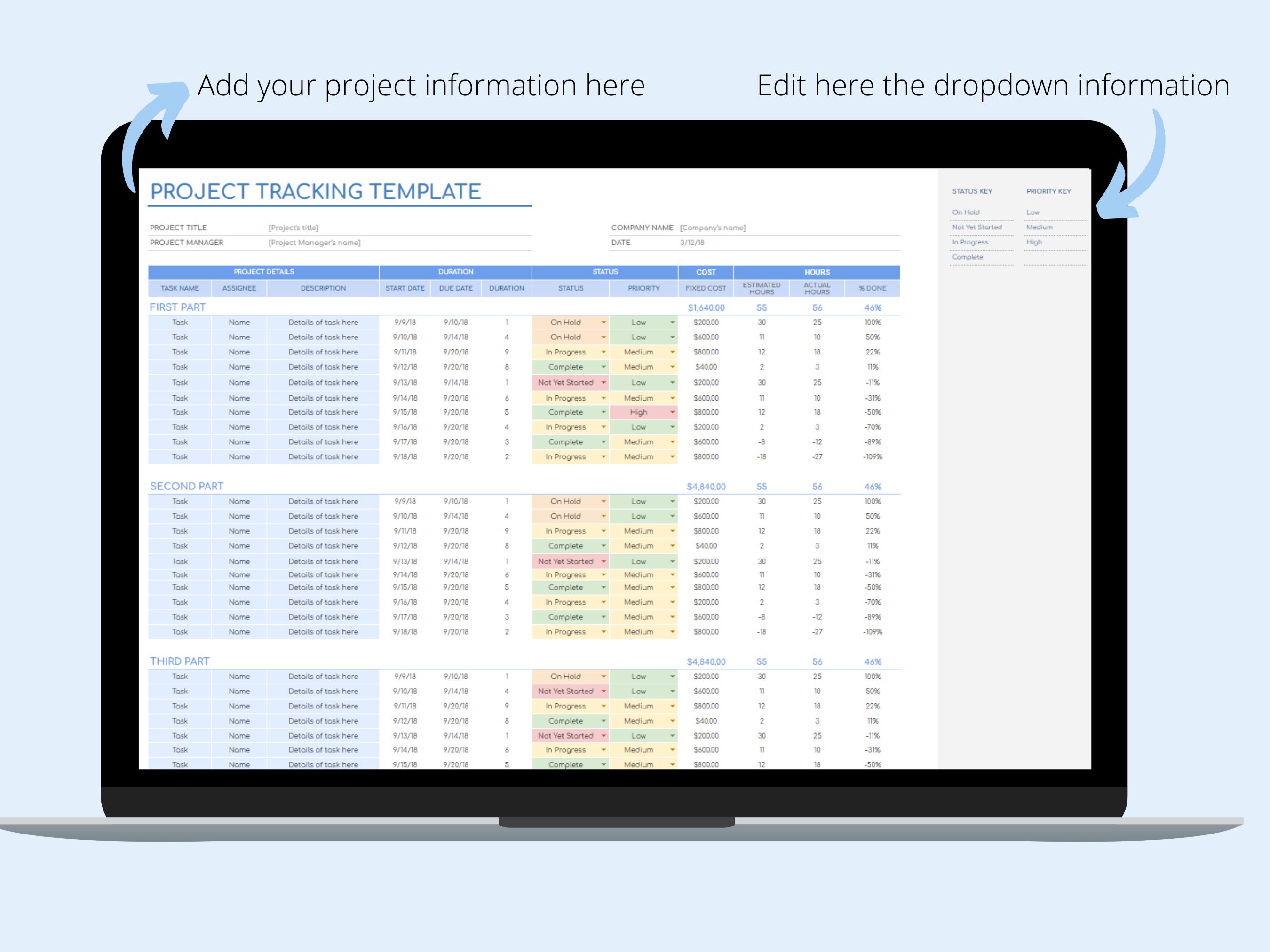Select the FIRST PART section header
Viewport: 1270px width, 952px height.
point(178,307)
